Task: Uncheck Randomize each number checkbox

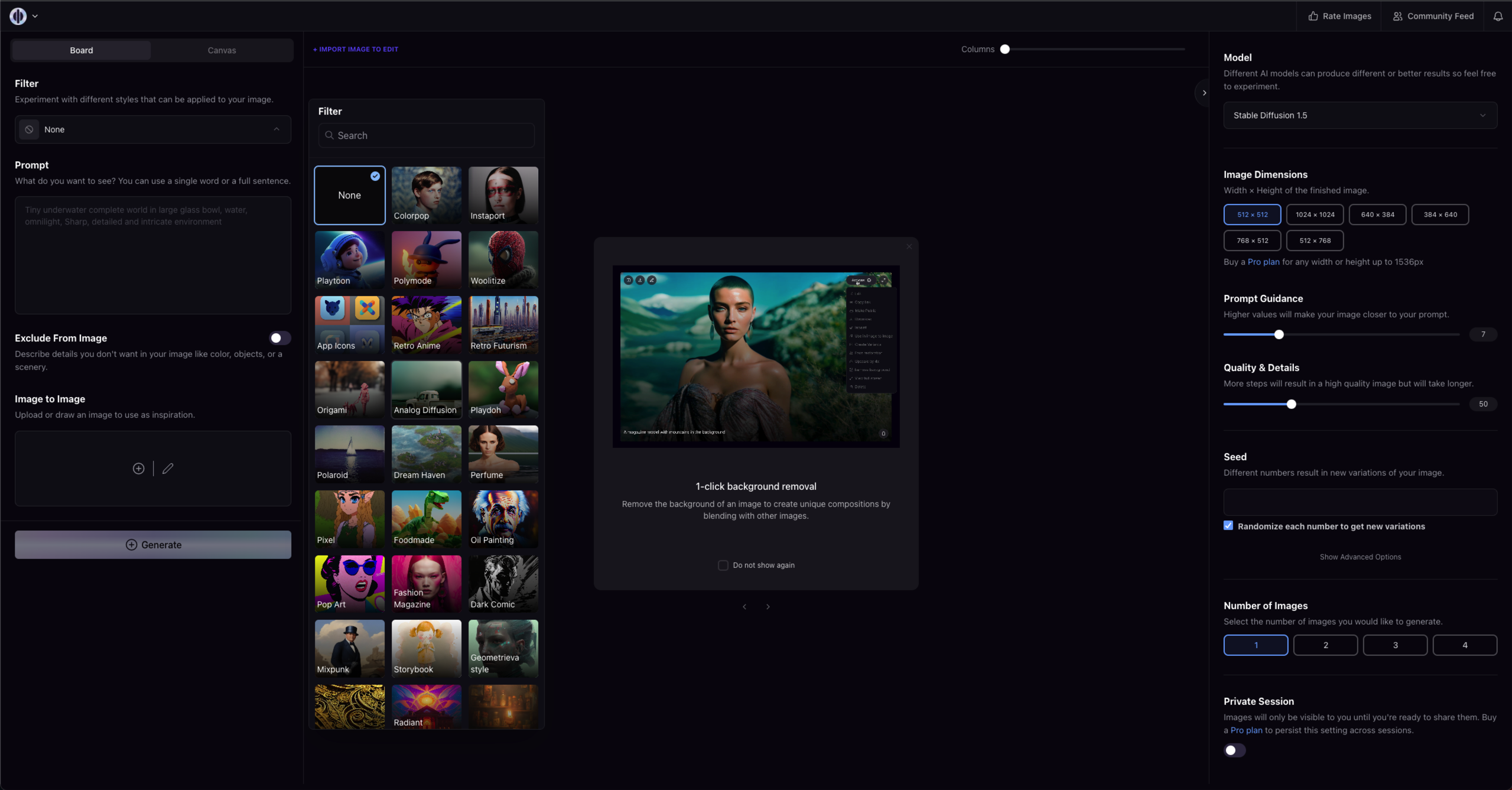Action: 1228,526
